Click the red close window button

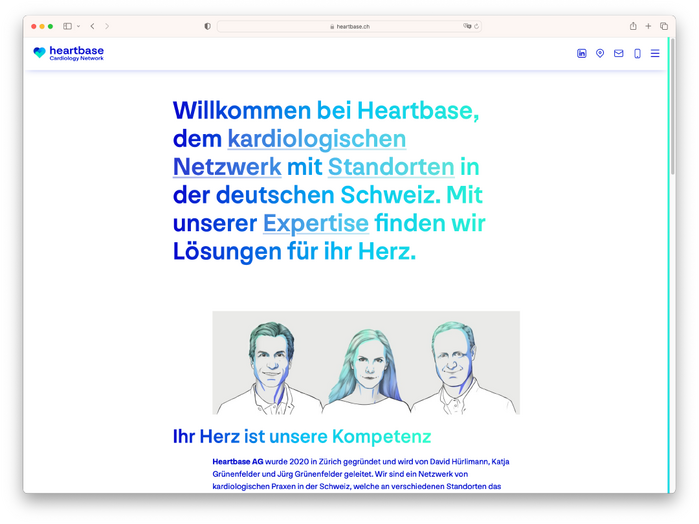33,26
